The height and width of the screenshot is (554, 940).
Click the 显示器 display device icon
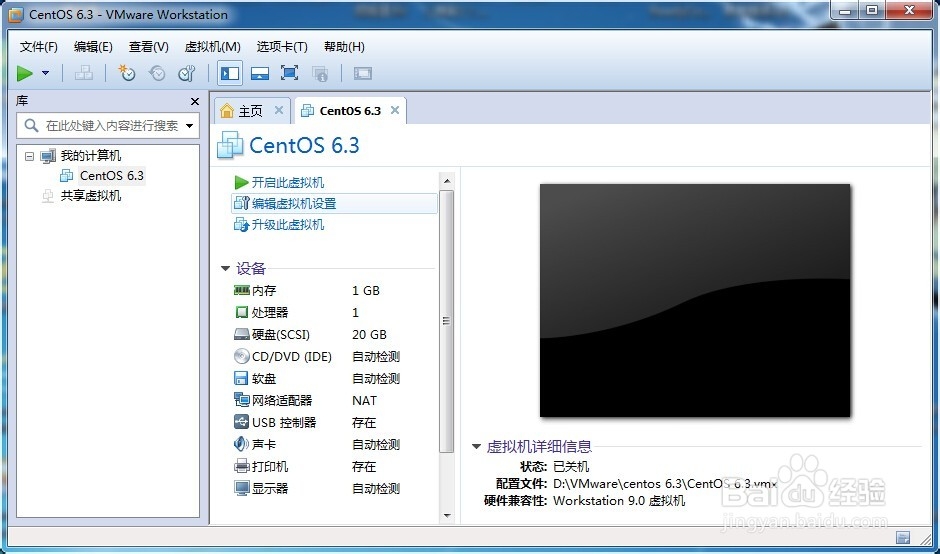[241, 488]
